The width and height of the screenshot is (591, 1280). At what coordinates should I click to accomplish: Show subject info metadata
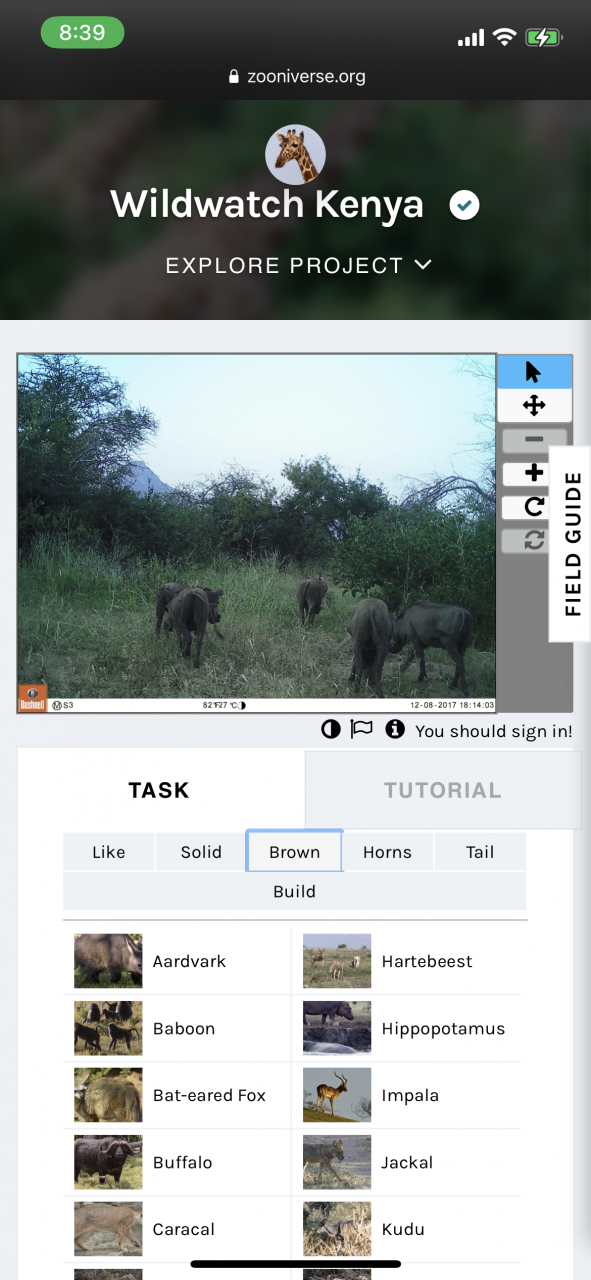(395, 730)
